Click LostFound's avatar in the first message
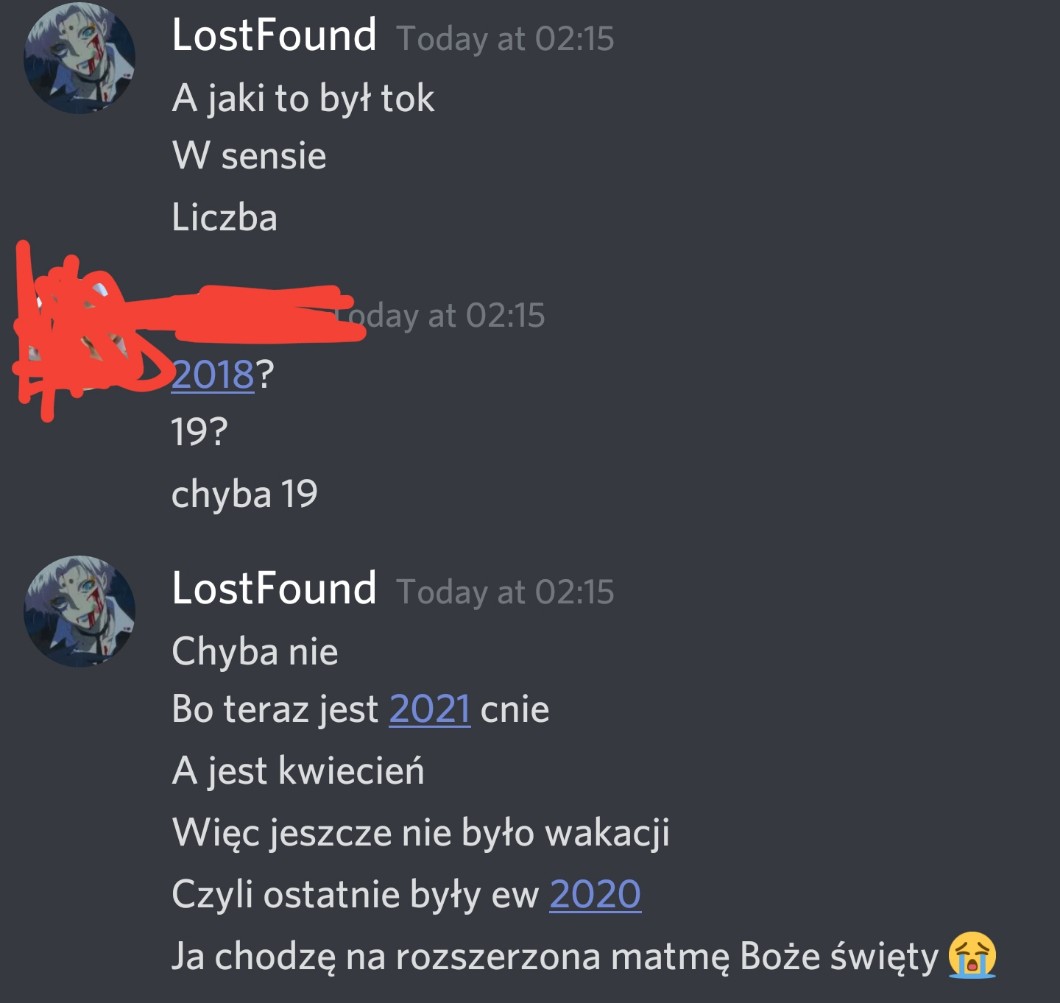Viewport: 1060px width, 1003px height. click(80, 57)
